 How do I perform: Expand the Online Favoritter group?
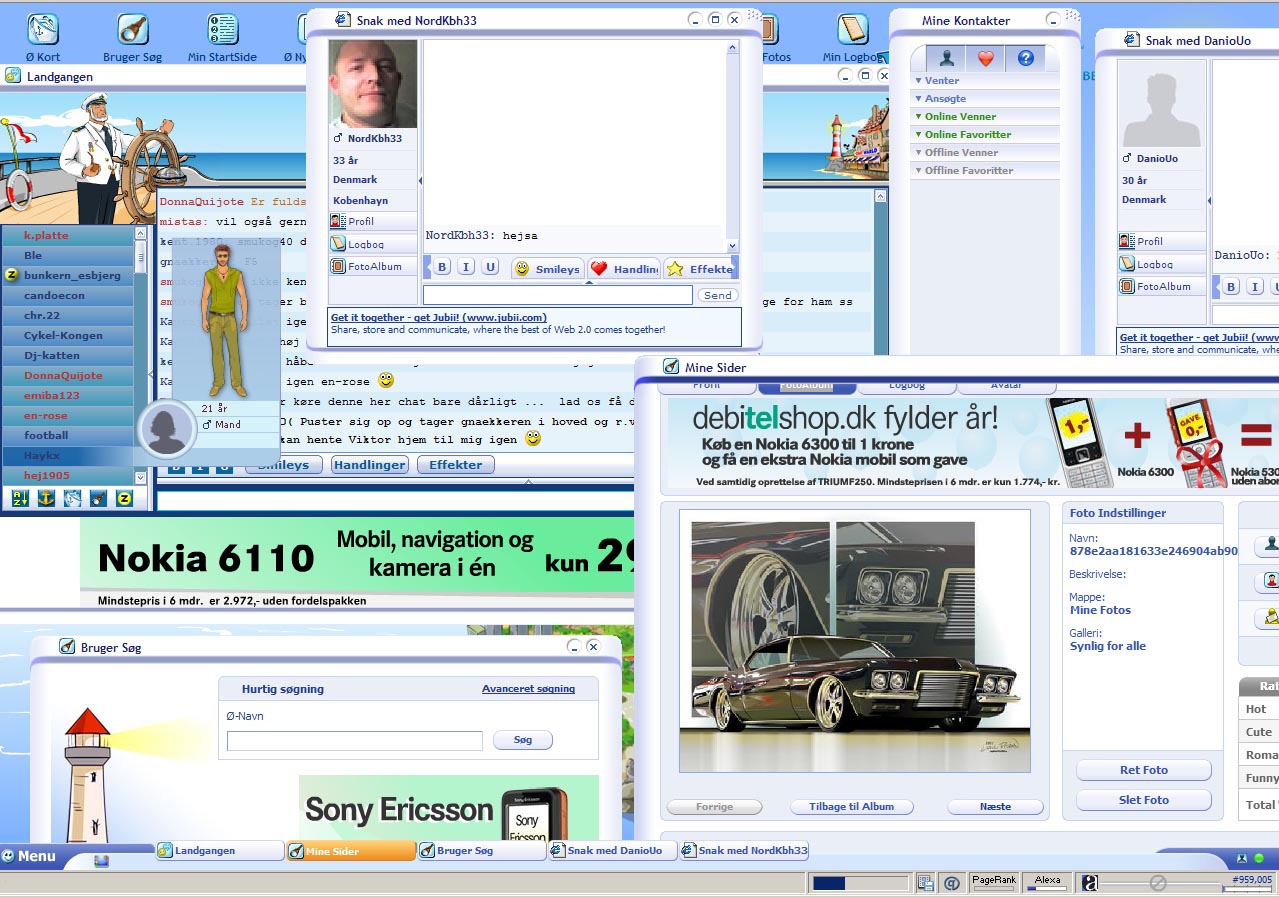pyautogui.click(x=967, y=135)
